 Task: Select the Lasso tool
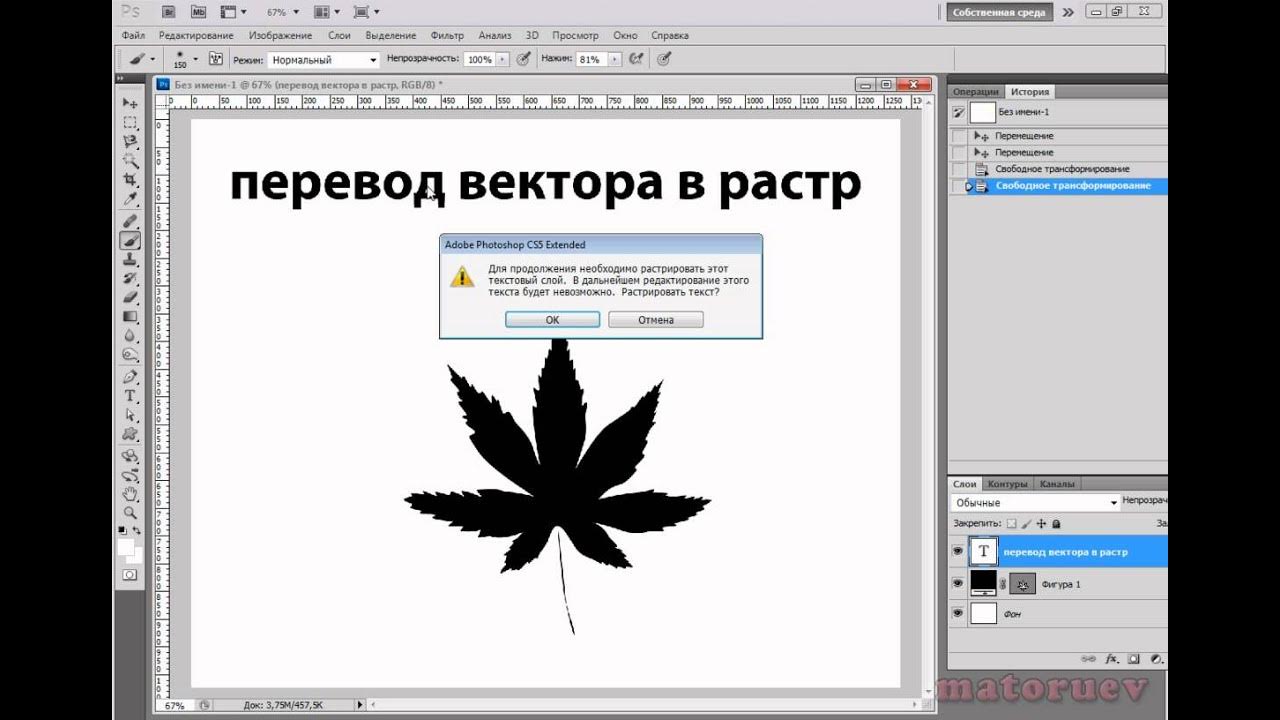point(130,142)
